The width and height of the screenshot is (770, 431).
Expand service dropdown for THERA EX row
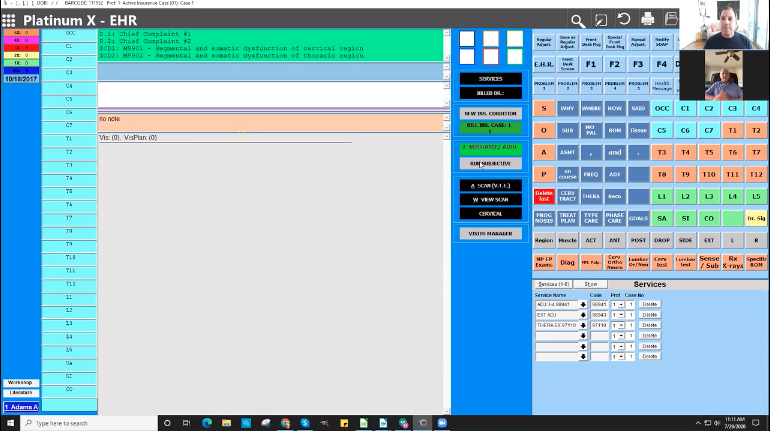click(x=583, y=325)
